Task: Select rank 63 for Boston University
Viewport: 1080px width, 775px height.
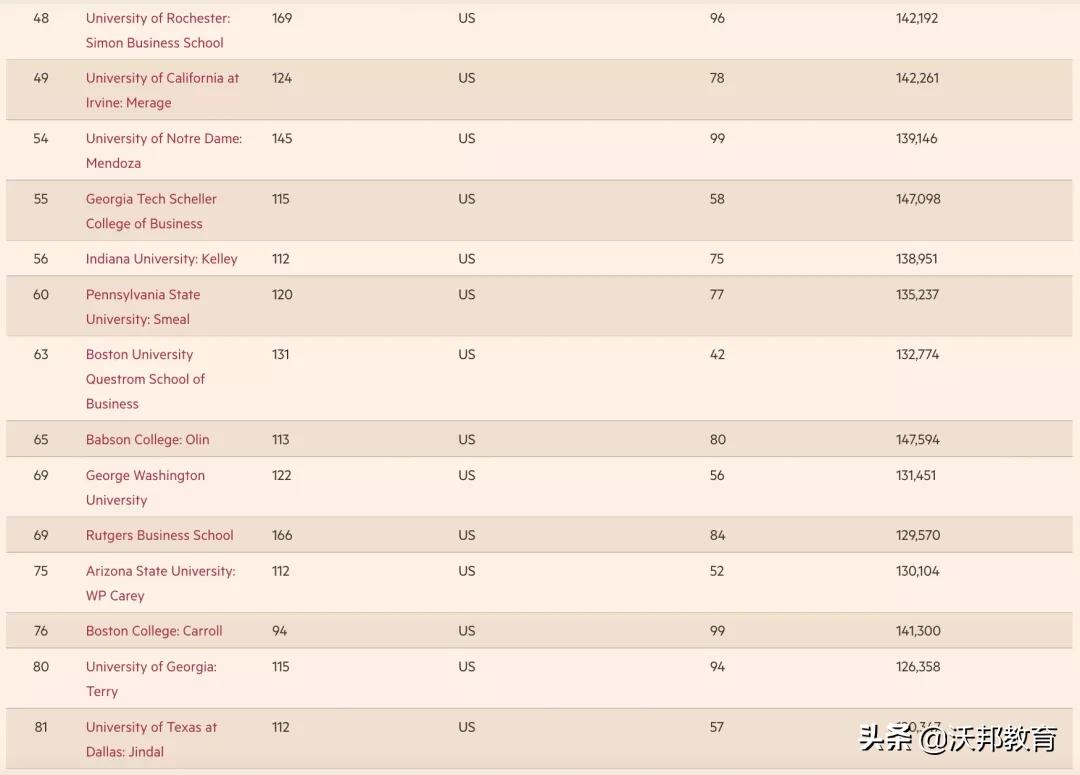Action: coord(41,355)
